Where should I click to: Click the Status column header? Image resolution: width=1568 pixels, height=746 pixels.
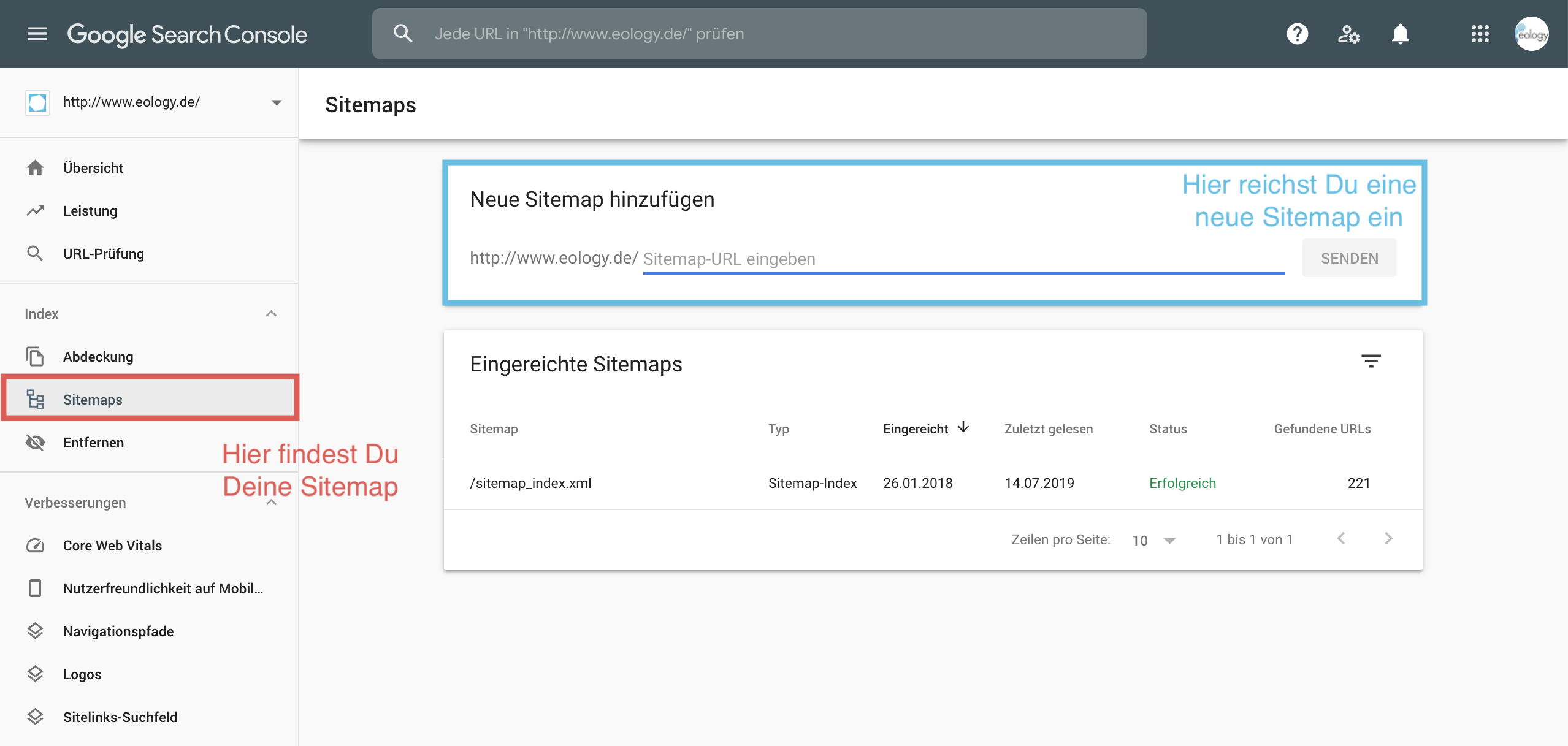1168,428
